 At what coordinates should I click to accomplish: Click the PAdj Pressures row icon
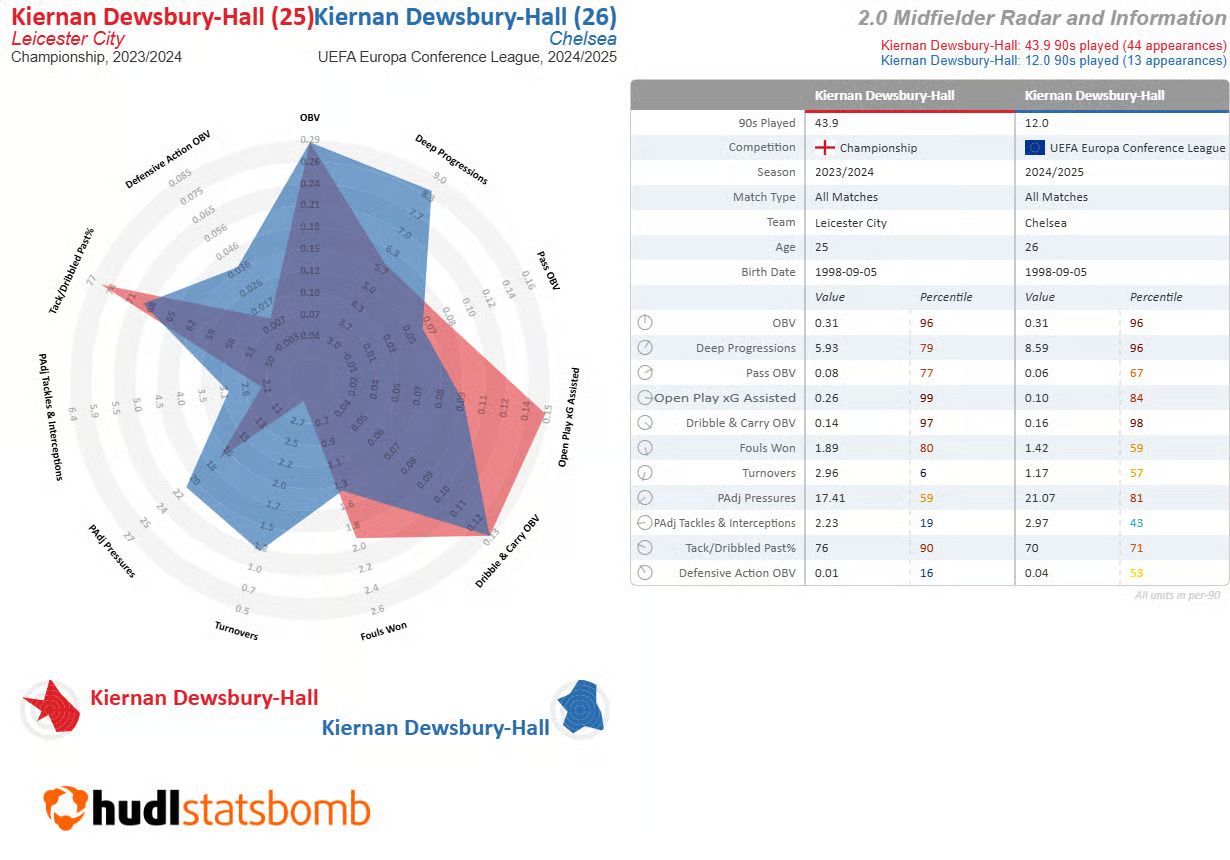645,498
